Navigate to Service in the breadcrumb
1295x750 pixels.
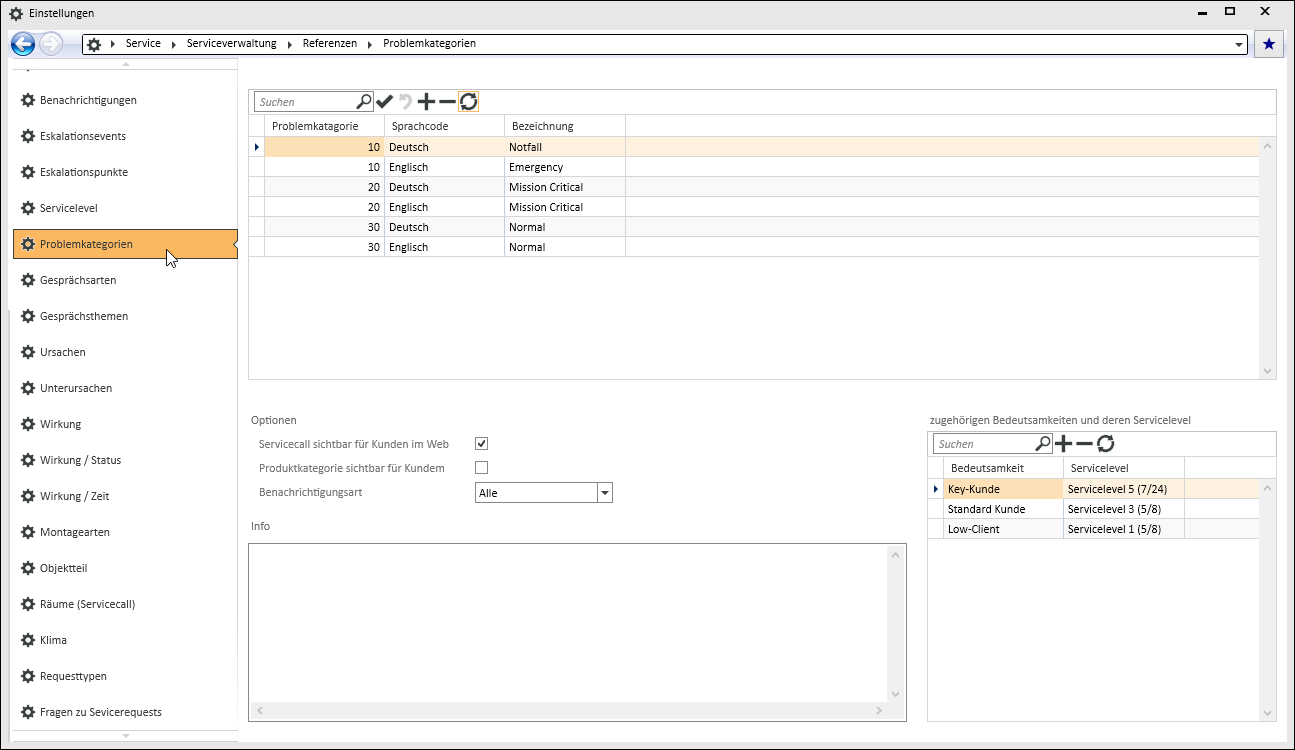coord(143,44)
